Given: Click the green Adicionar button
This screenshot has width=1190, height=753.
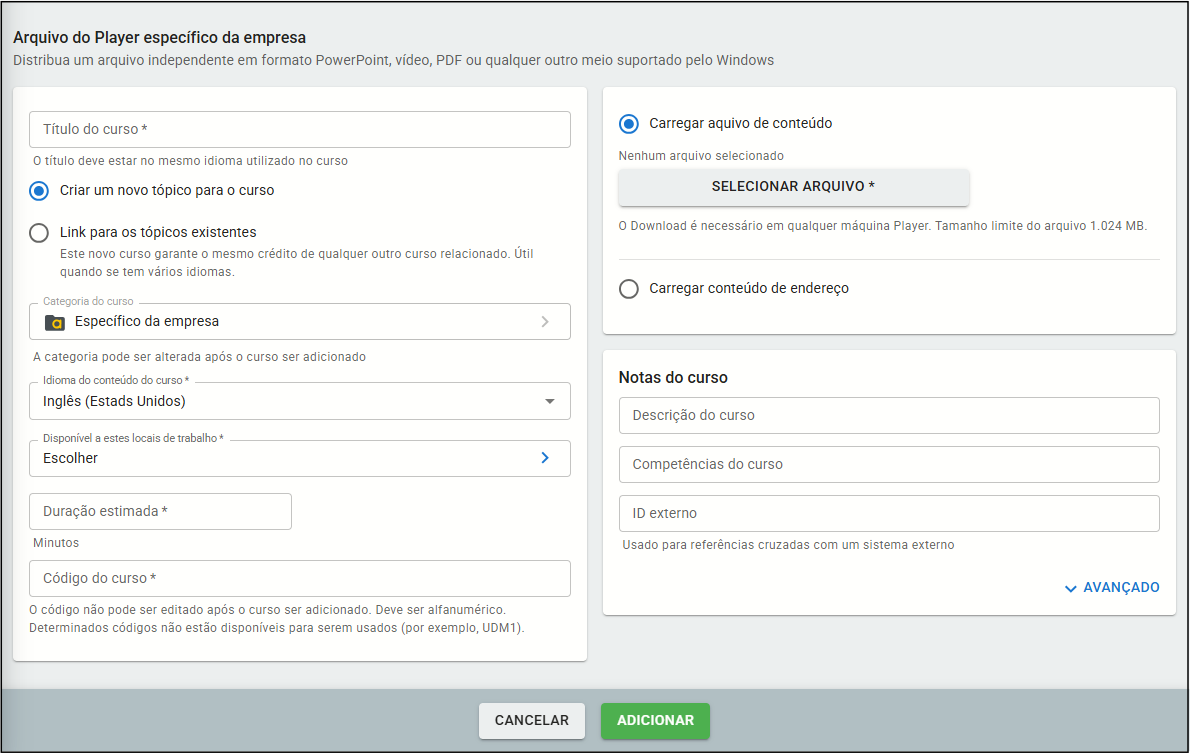Looking at the screenshot, I should click(x=655, y=721).
